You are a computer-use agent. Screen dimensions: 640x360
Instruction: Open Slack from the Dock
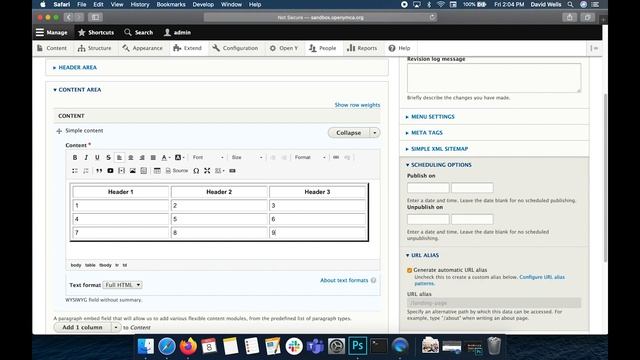(294, 346)
